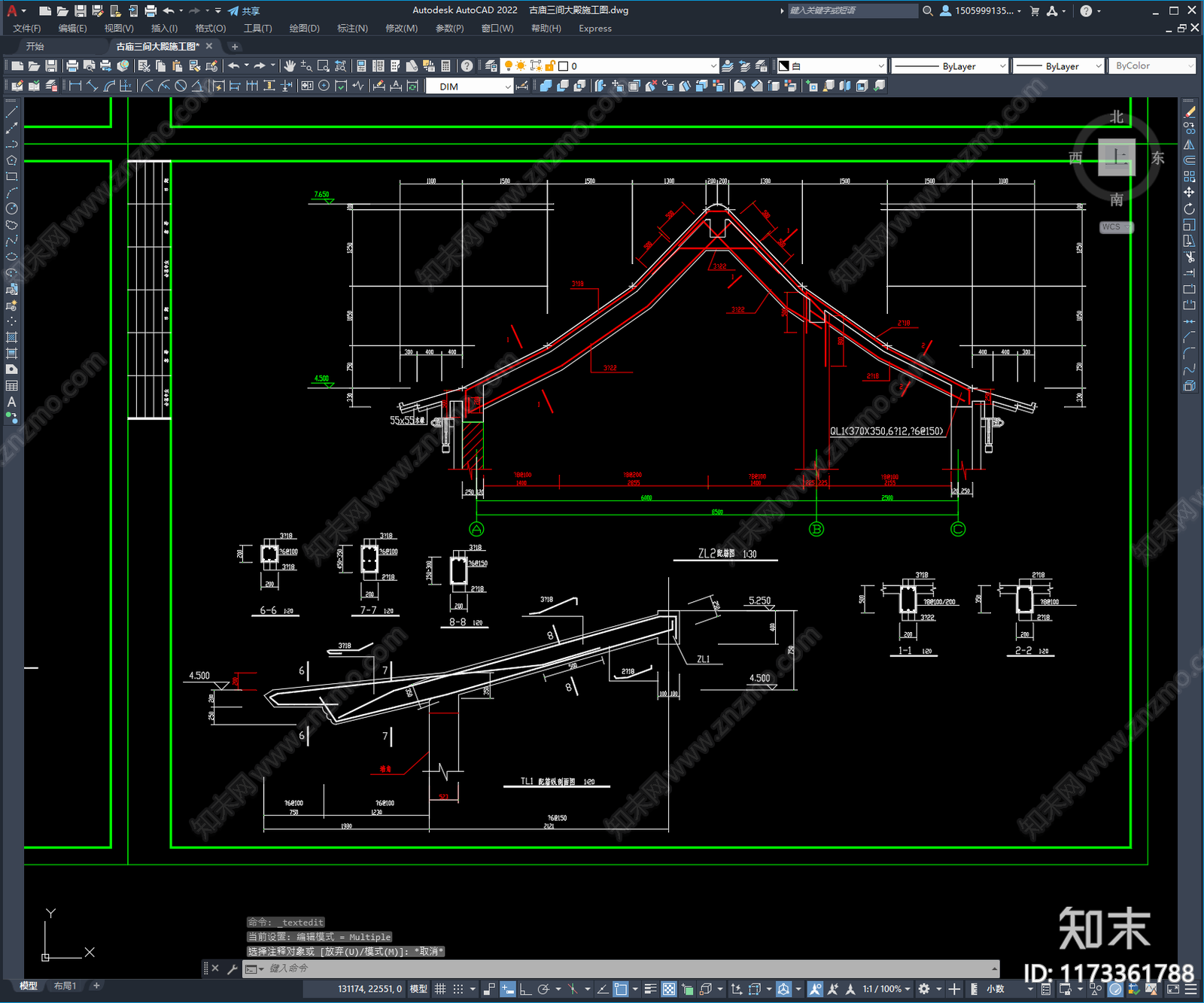The height and width of the screenshot is (1003, 1204).
Task: Open the DIM dimension style dropdown
Action: point(470,87)
